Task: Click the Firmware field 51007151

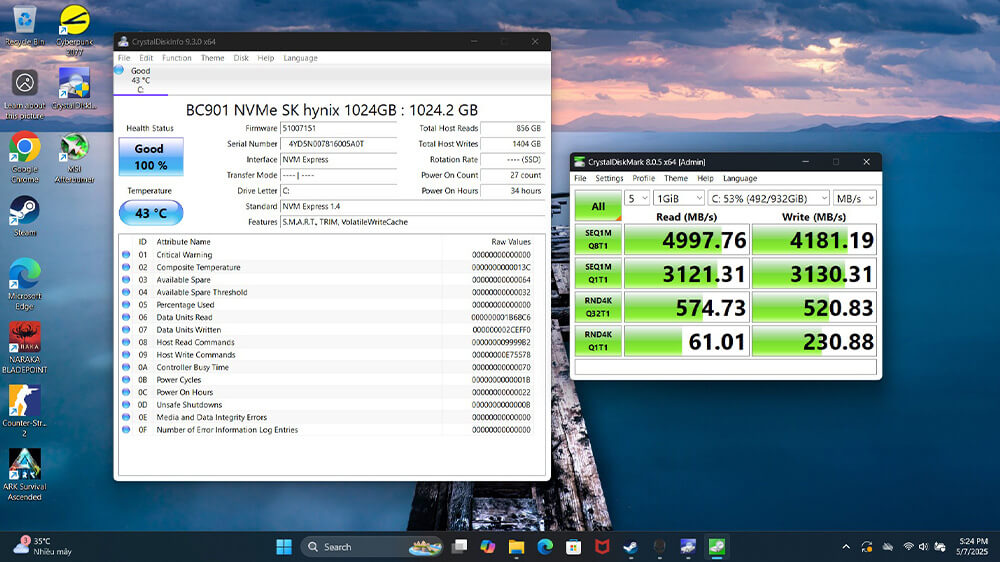Action: (339, 128)
